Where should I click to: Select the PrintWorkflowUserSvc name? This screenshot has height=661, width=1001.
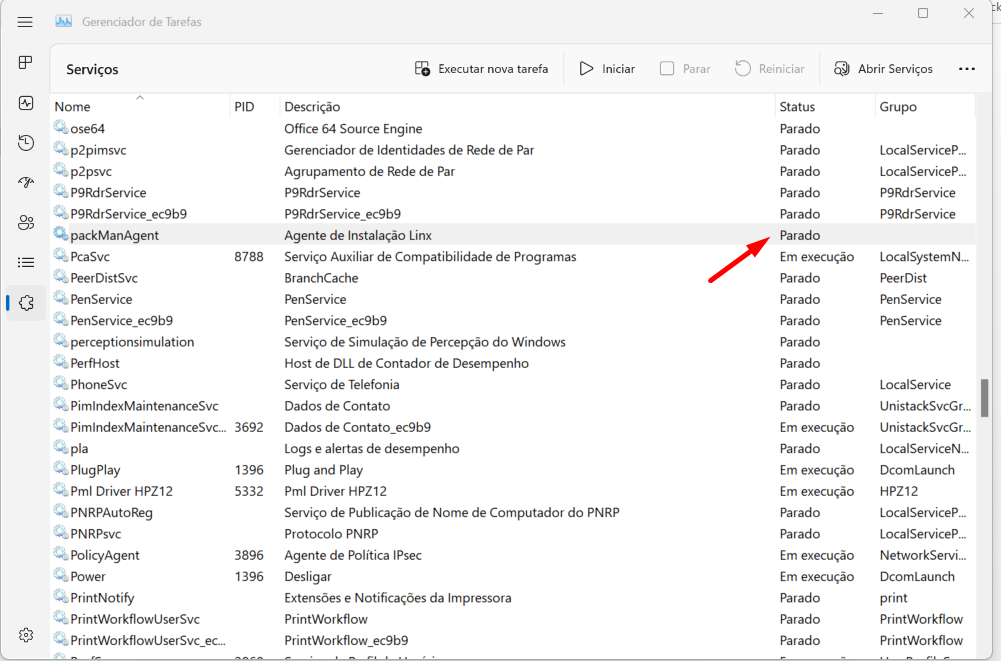(135, 619)
